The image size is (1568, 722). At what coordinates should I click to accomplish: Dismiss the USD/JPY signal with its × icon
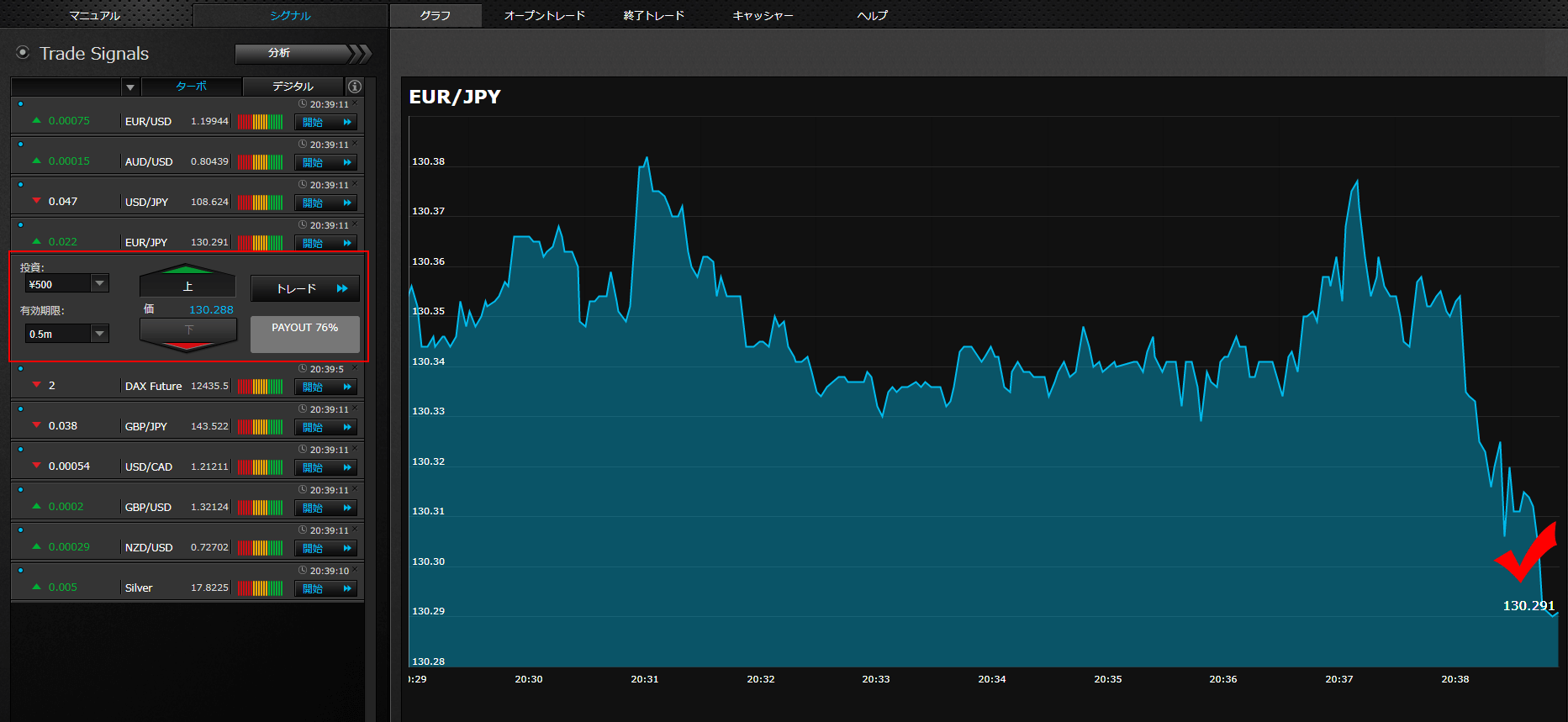(x=355, y=184)
